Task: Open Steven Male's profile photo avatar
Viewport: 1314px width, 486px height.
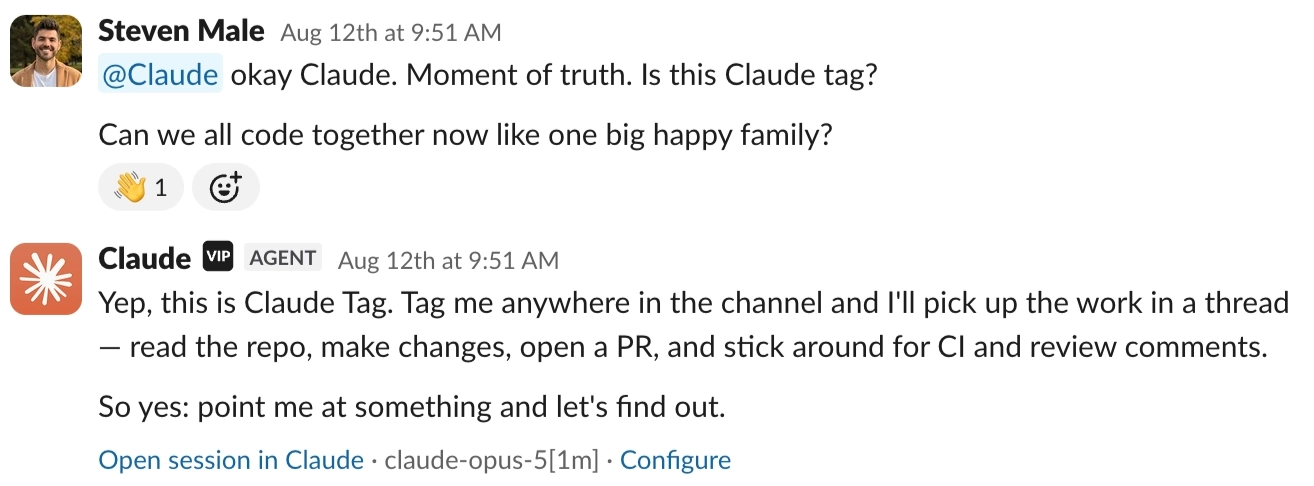Action: pyautogui.click(x=46, y=51)
